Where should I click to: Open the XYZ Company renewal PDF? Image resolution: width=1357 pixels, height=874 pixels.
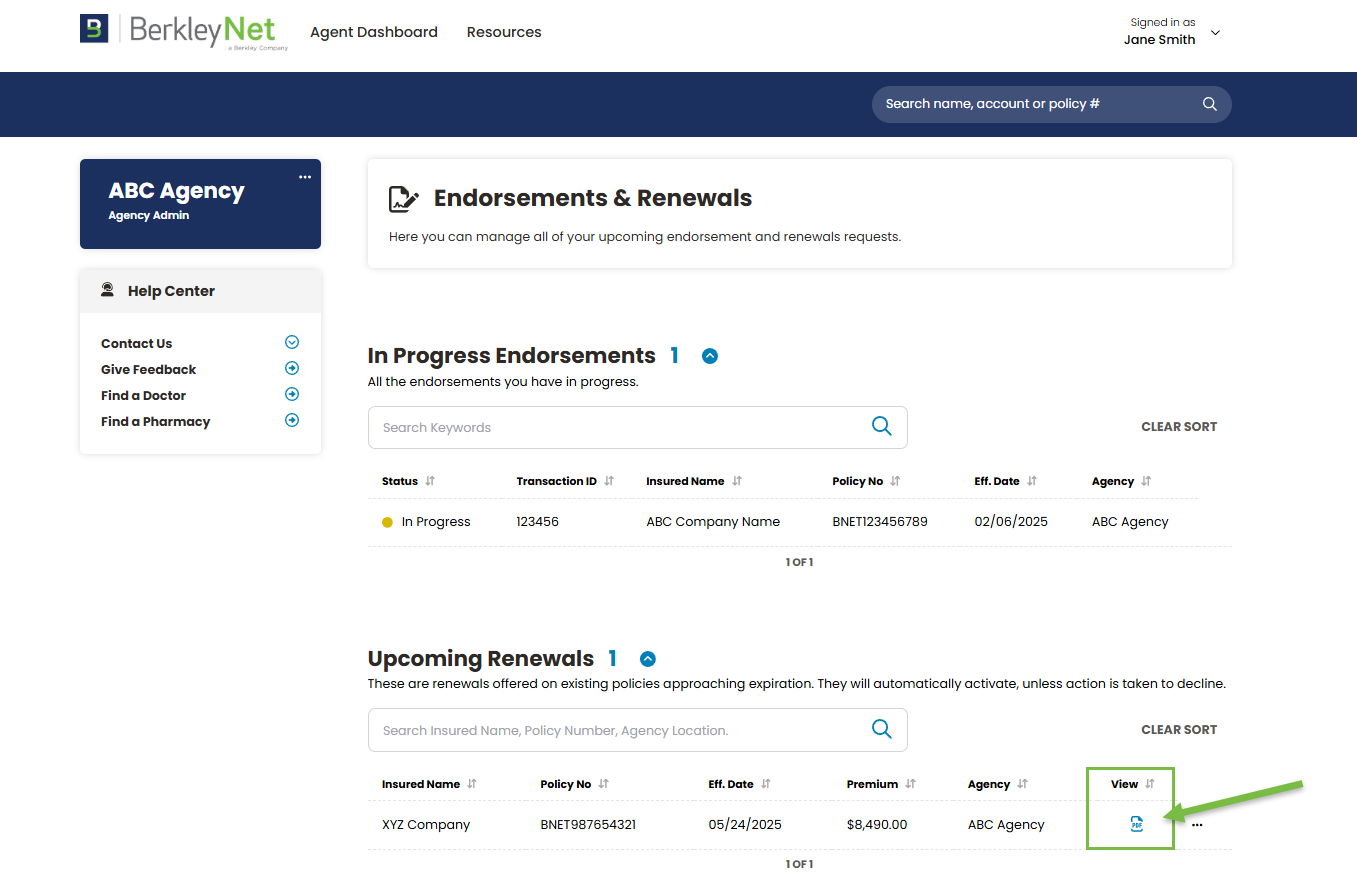1137,824
